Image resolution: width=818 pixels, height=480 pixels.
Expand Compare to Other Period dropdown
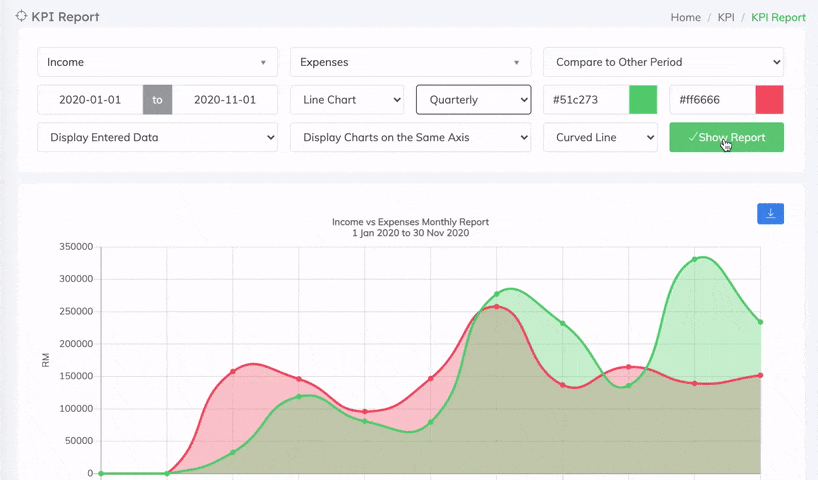(663, 62)
